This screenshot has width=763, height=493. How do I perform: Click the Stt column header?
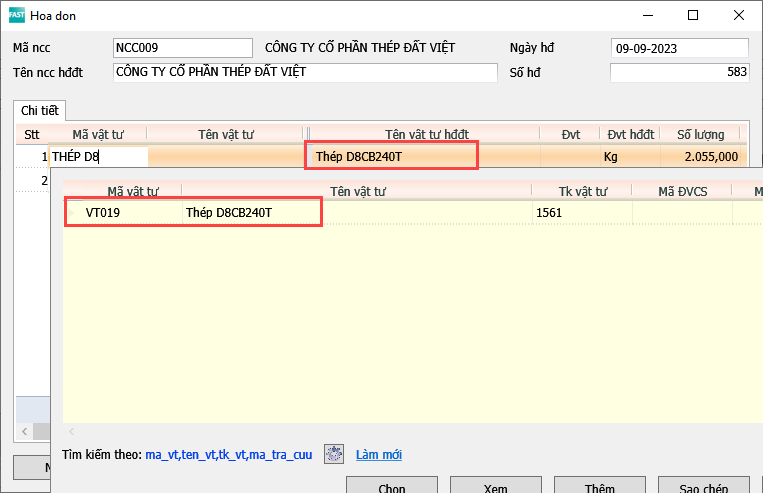coord(32,134)
